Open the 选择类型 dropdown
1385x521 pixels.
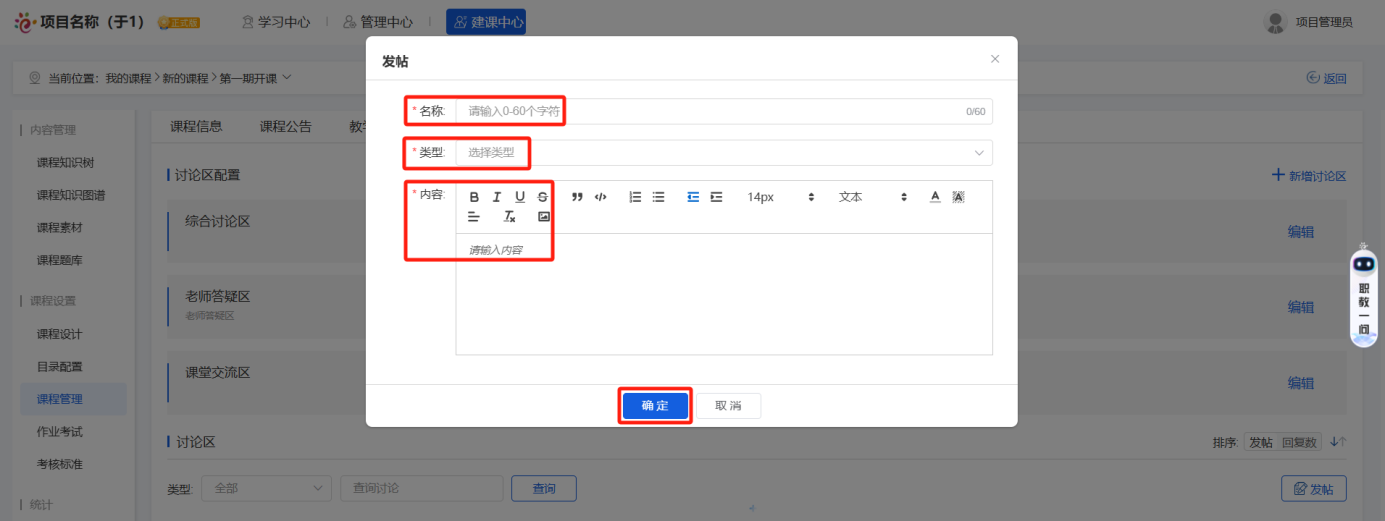[x=724, y=153]
